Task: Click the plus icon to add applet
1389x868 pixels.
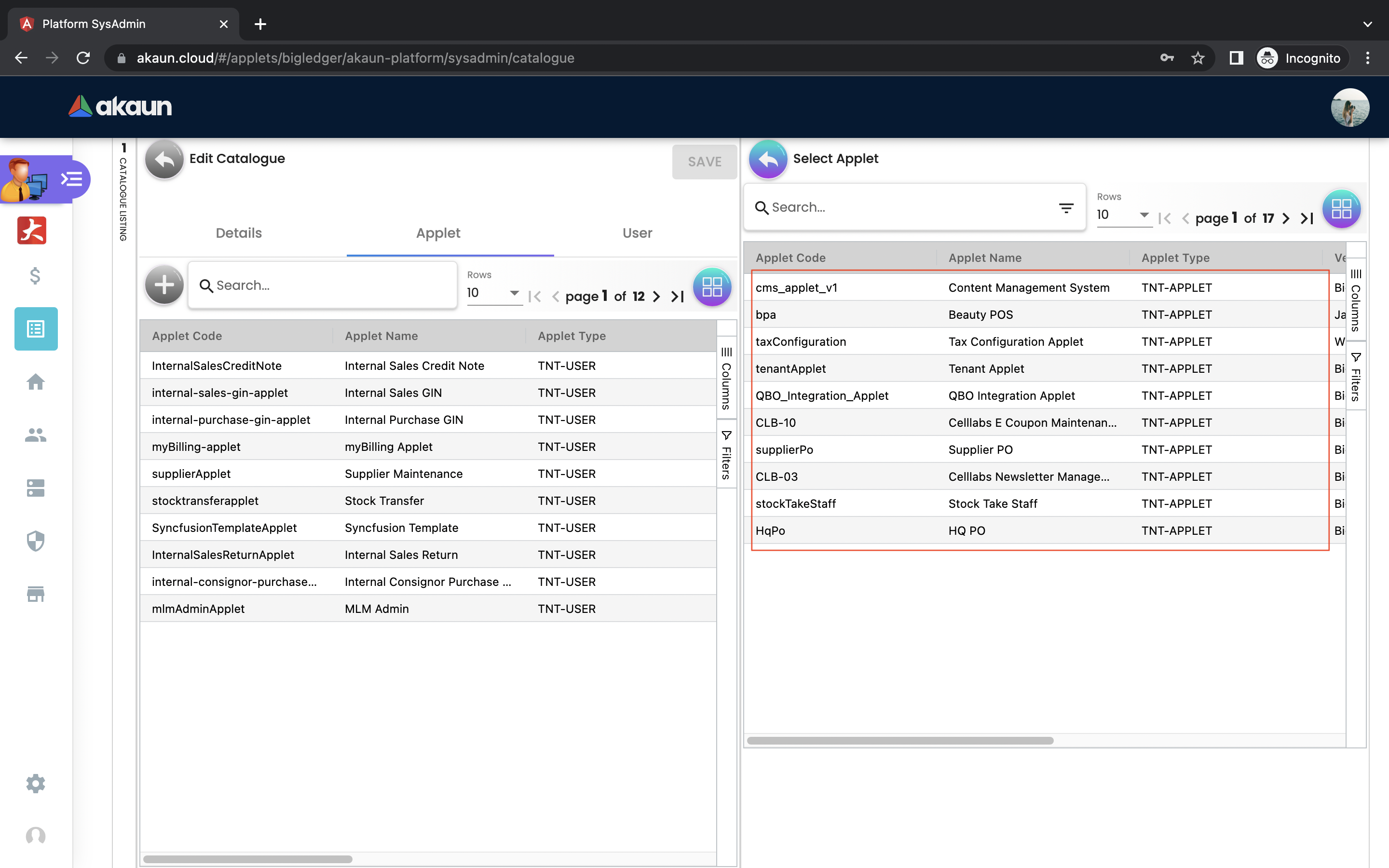Action: pyautogui.click(x=164, y=285)
